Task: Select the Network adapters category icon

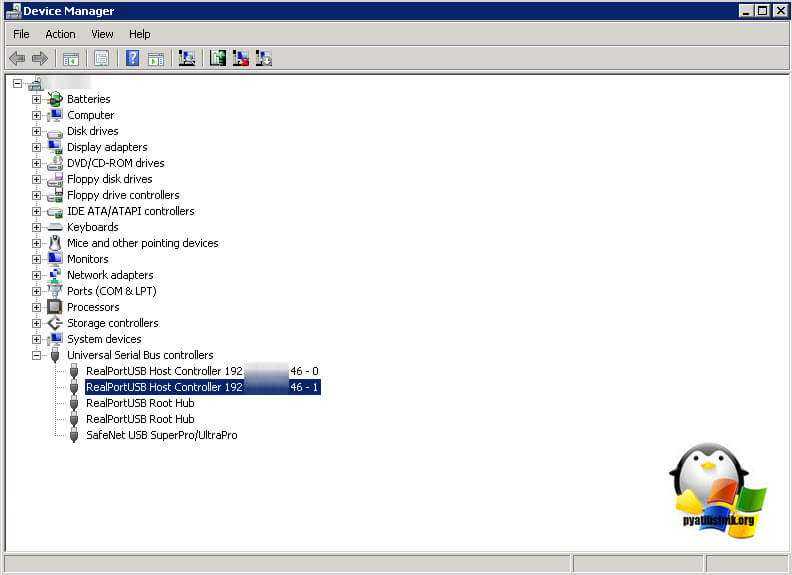Action: [x=55, y=275]
